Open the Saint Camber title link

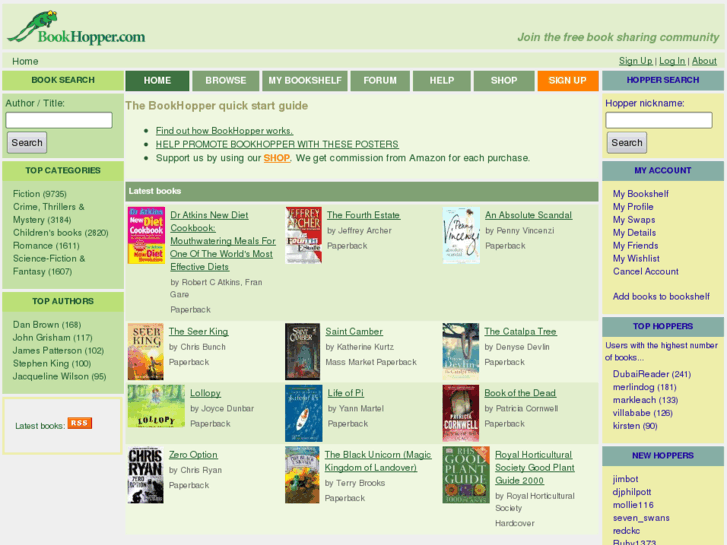tap(354, 332)
